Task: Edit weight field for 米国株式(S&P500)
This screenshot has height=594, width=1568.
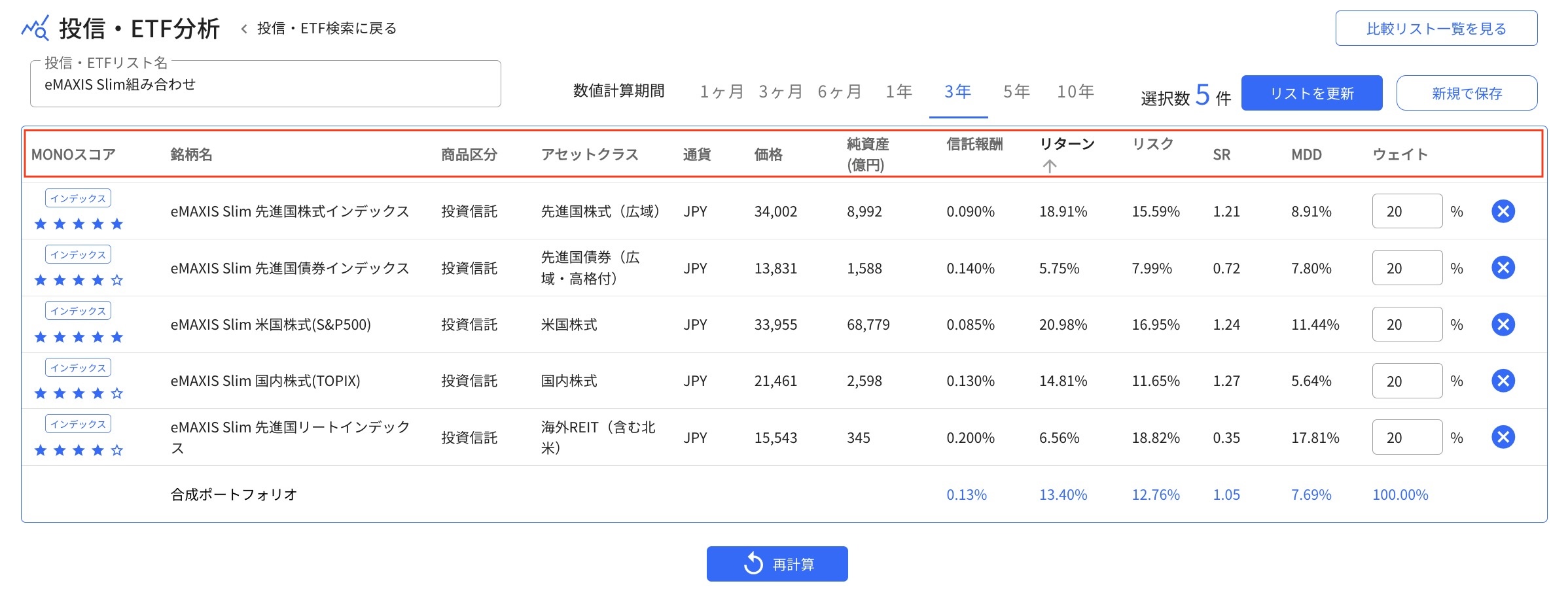Action: tap(1407, 324)
